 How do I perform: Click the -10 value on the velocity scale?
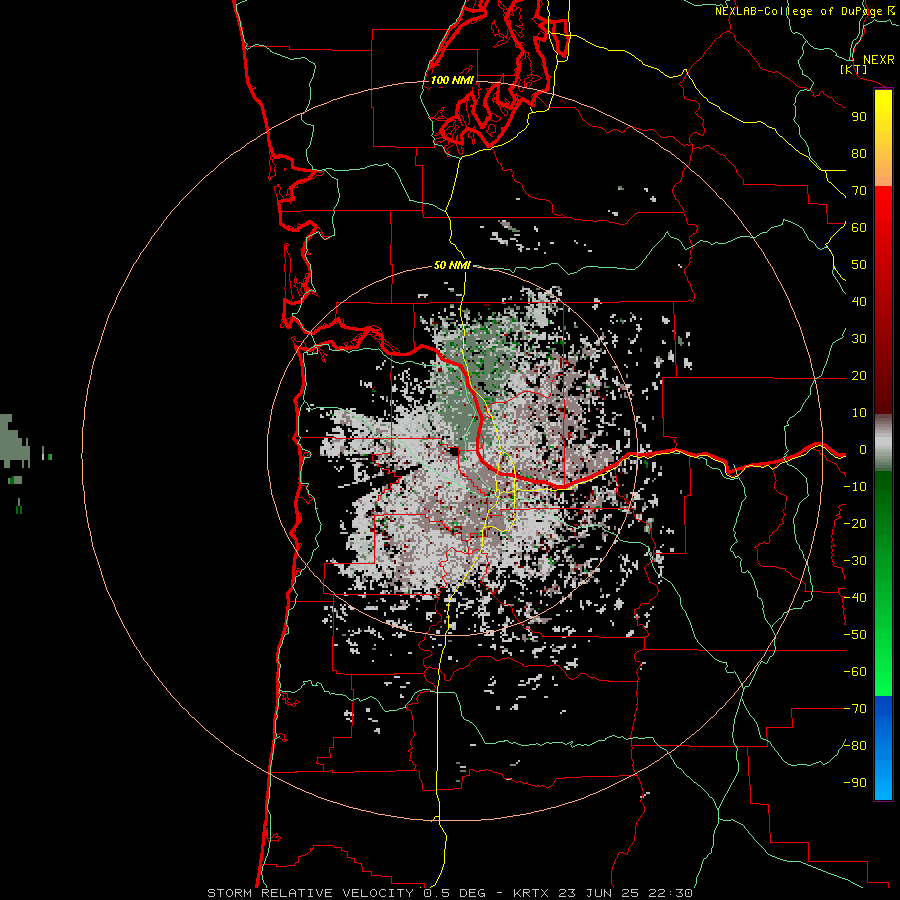(855, 487)
